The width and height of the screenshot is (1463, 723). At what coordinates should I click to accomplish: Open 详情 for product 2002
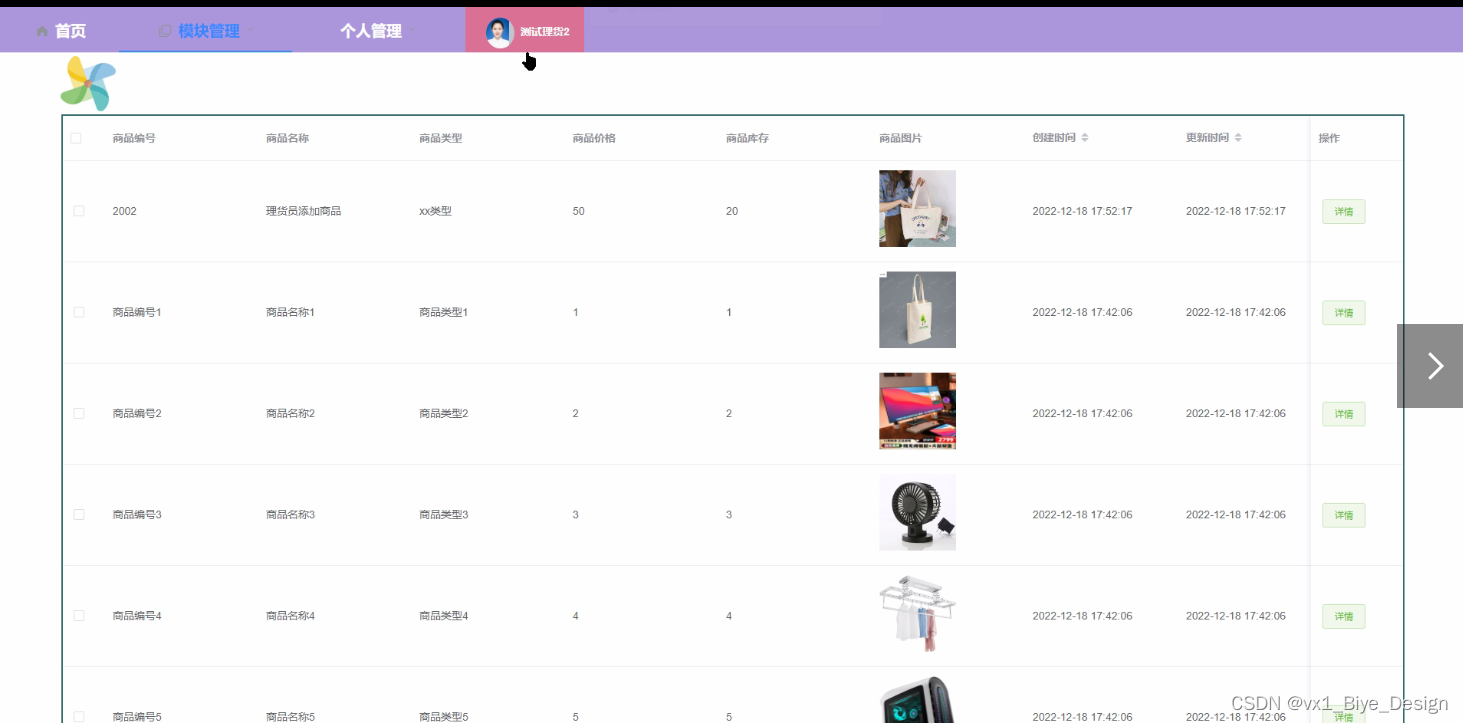(x=1343, y=212)
